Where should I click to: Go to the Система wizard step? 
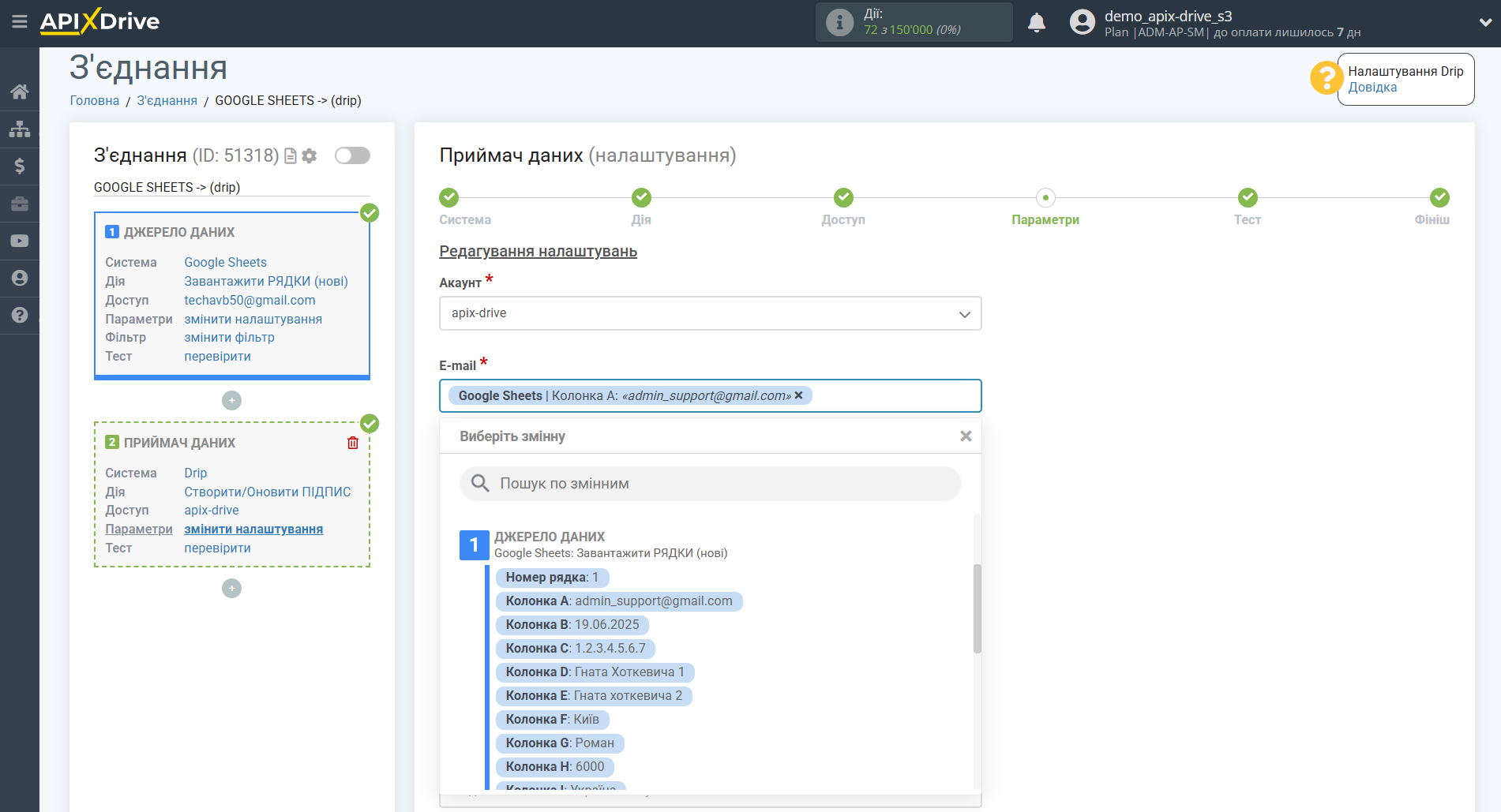coord(449,197)
